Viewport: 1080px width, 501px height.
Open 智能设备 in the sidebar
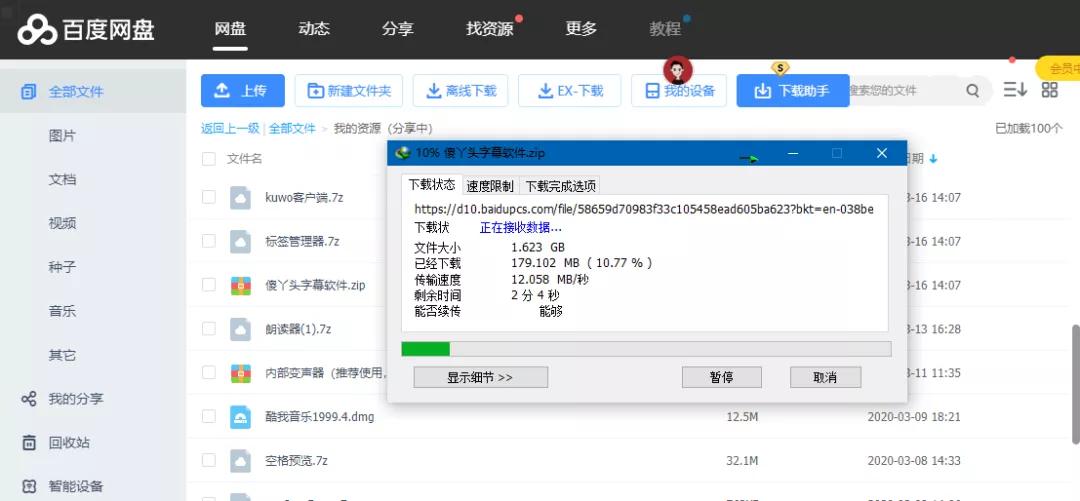point(76,486)
